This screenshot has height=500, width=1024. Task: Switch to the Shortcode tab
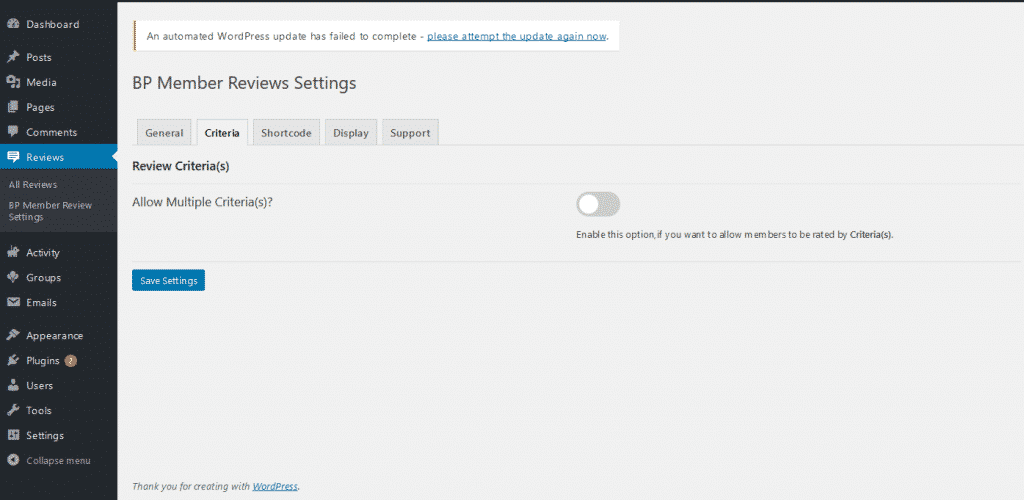click(286, 133)
